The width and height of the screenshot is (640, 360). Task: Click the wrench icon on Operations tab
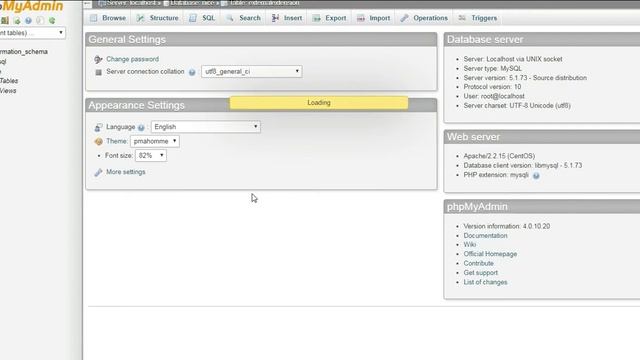[x=404, y=18]
